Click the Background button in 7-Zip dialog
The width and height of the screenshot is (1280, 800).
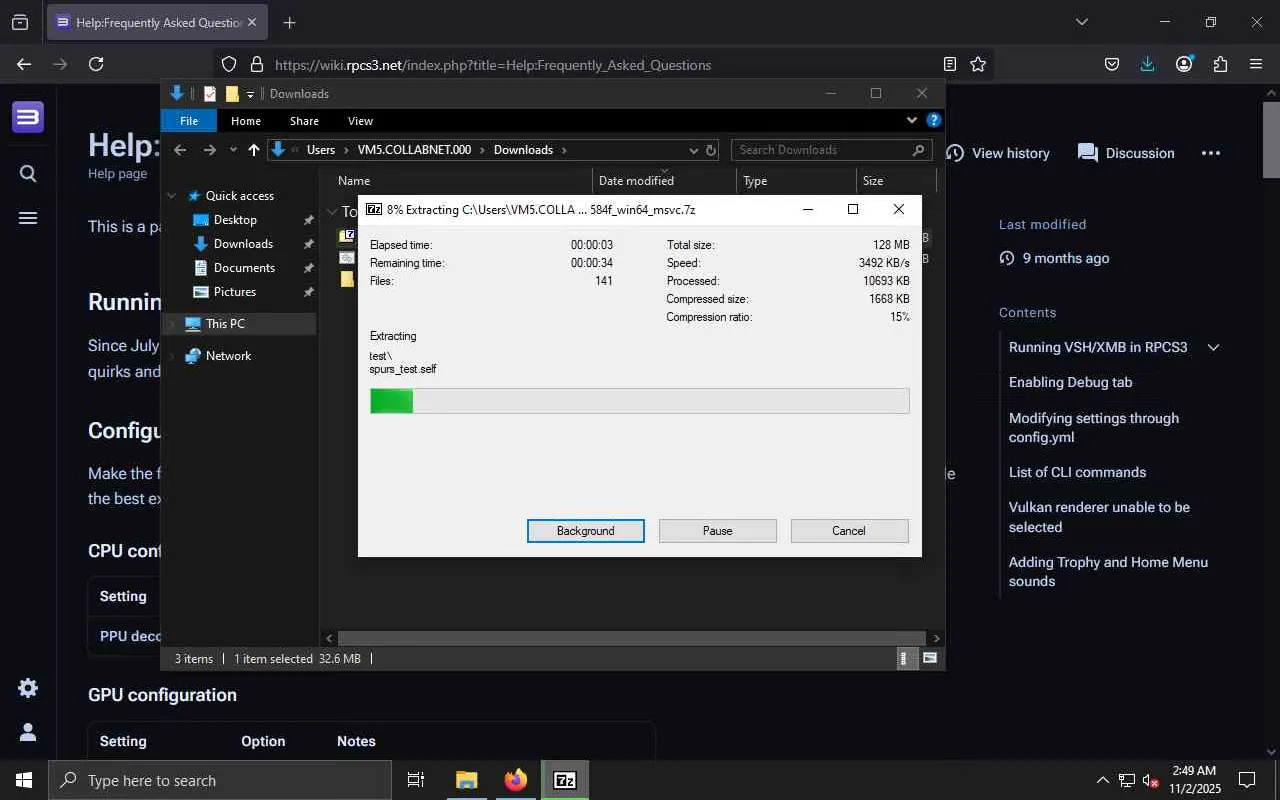click(x=586, y=531)
